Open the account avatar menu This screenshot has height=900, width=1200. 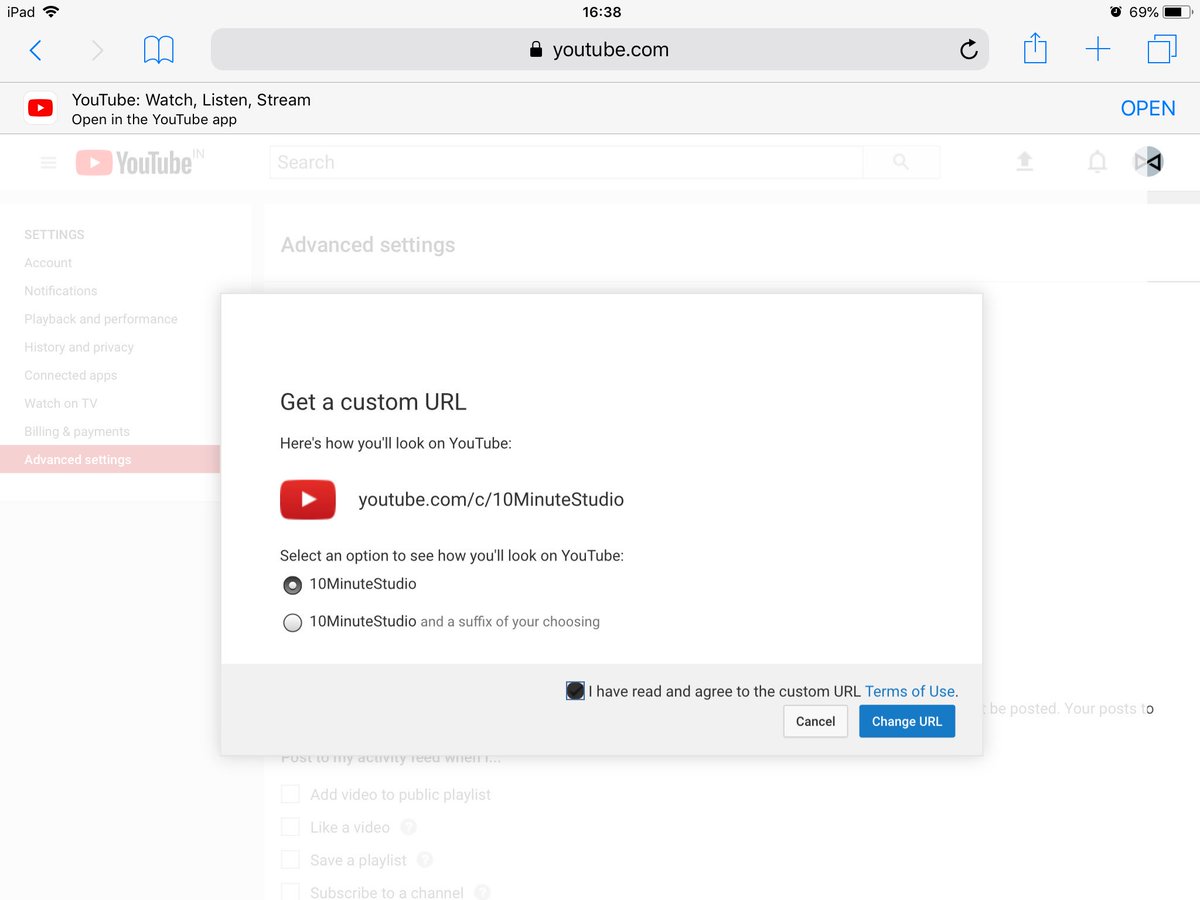click(1148, 162)
